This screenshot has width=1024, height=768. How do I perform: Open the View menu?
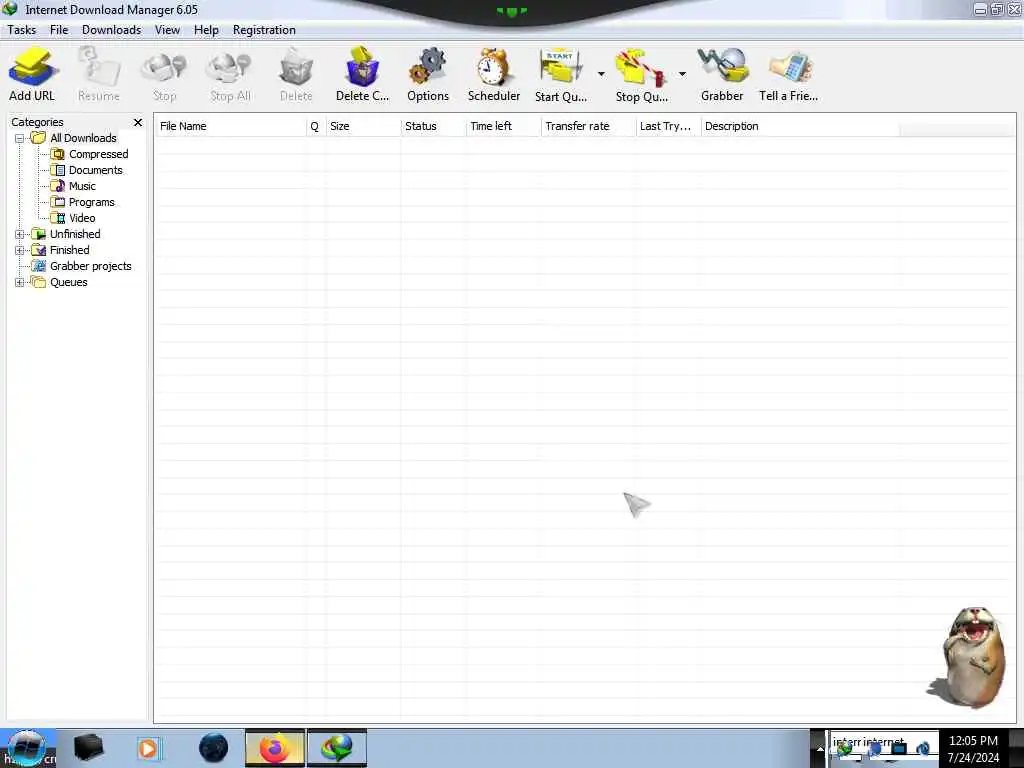pyautogui.click(x=167, y=30)
